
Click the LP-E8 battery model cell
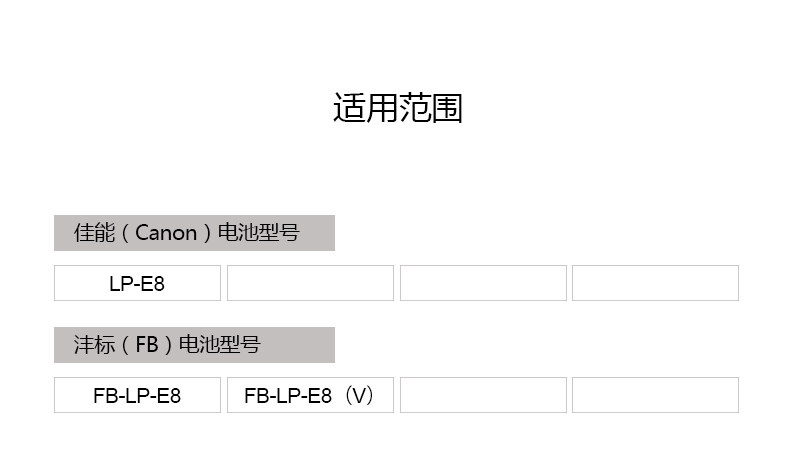coord(137,283)
